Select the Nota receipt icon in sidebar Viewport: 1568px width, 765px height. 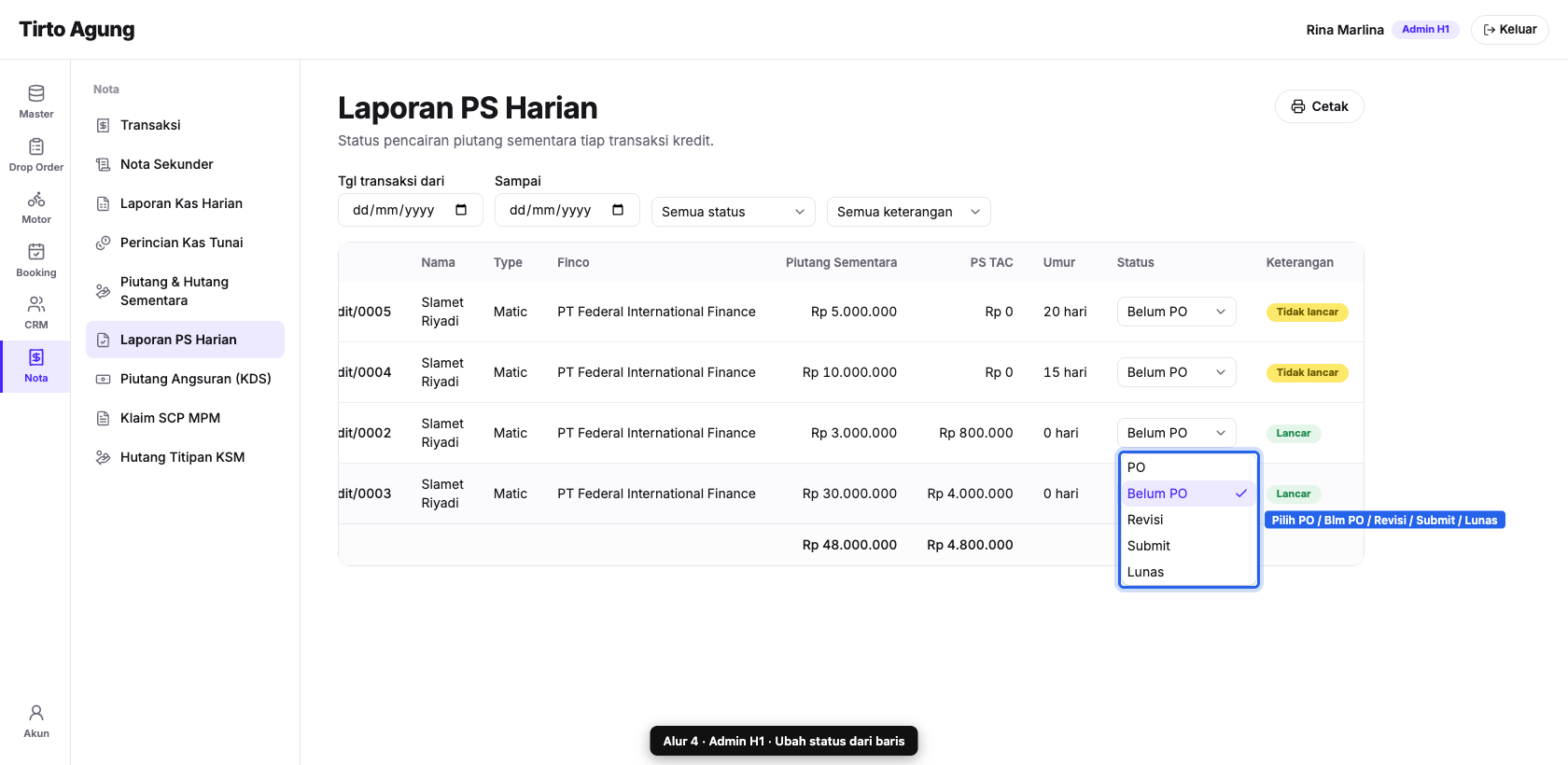pyautogui.click(x=36, y=357)
